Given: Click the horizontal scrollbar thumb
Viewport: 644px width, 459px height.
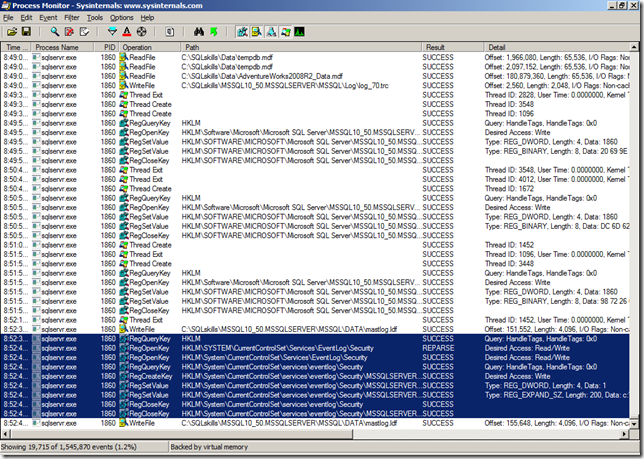Looking at the screenshot, I should pyautogui.click(x=181, y=434).
